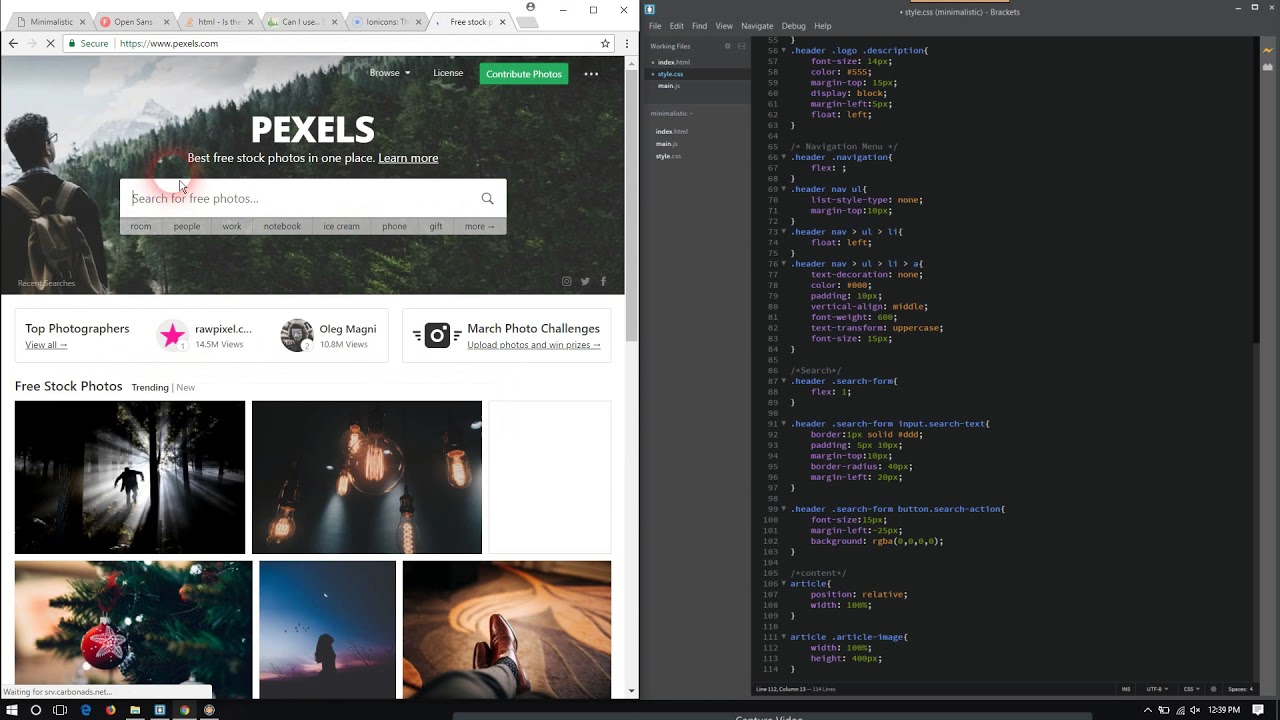The width and height of the screenshot is (1280, 720).
Task: Select the 'ice cream' search suggestion
Action: click(341, 226)
